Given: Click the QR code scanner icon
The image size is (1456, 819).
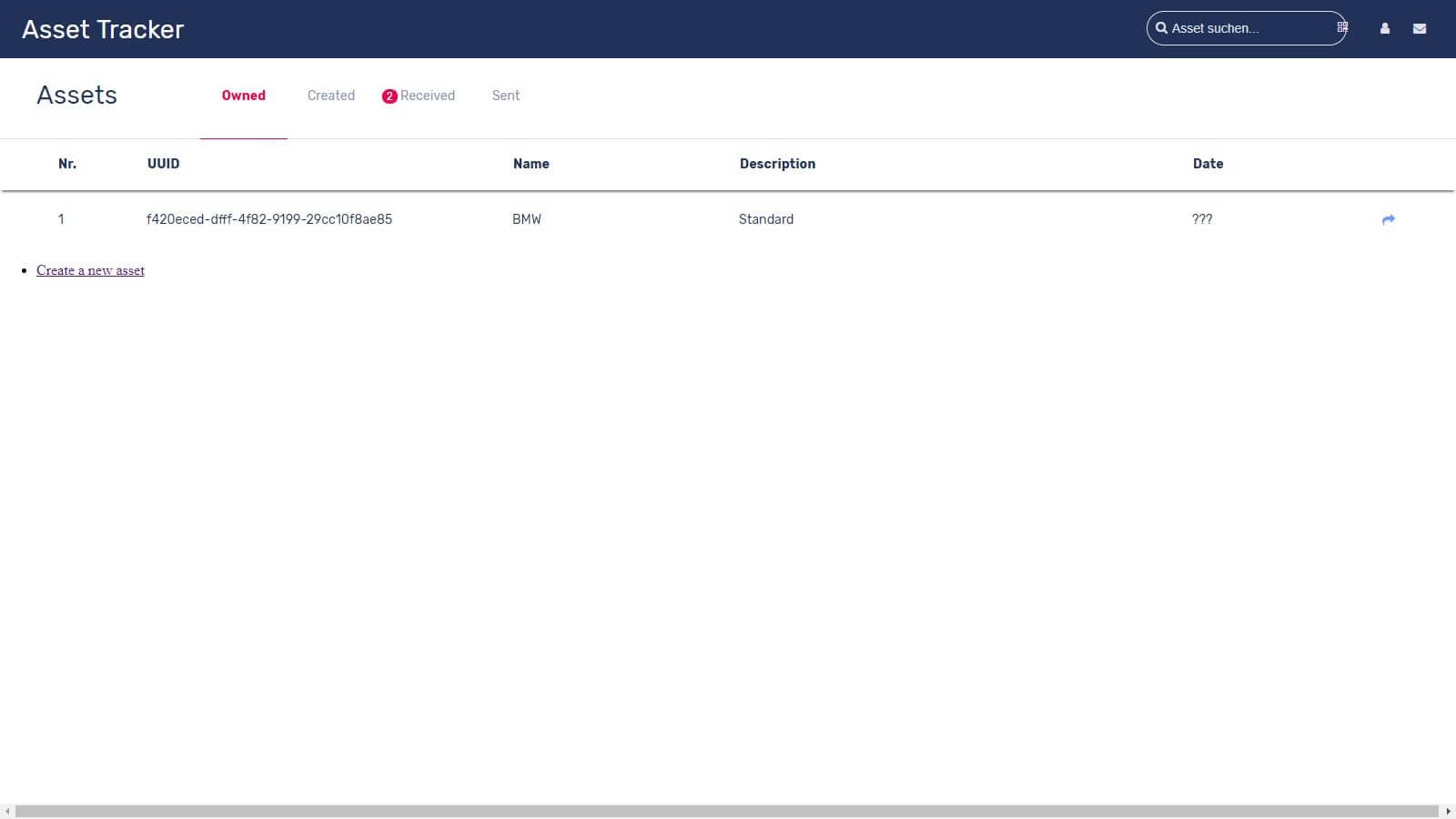Looking at the screenshot, I should (x=1342, y=28).
